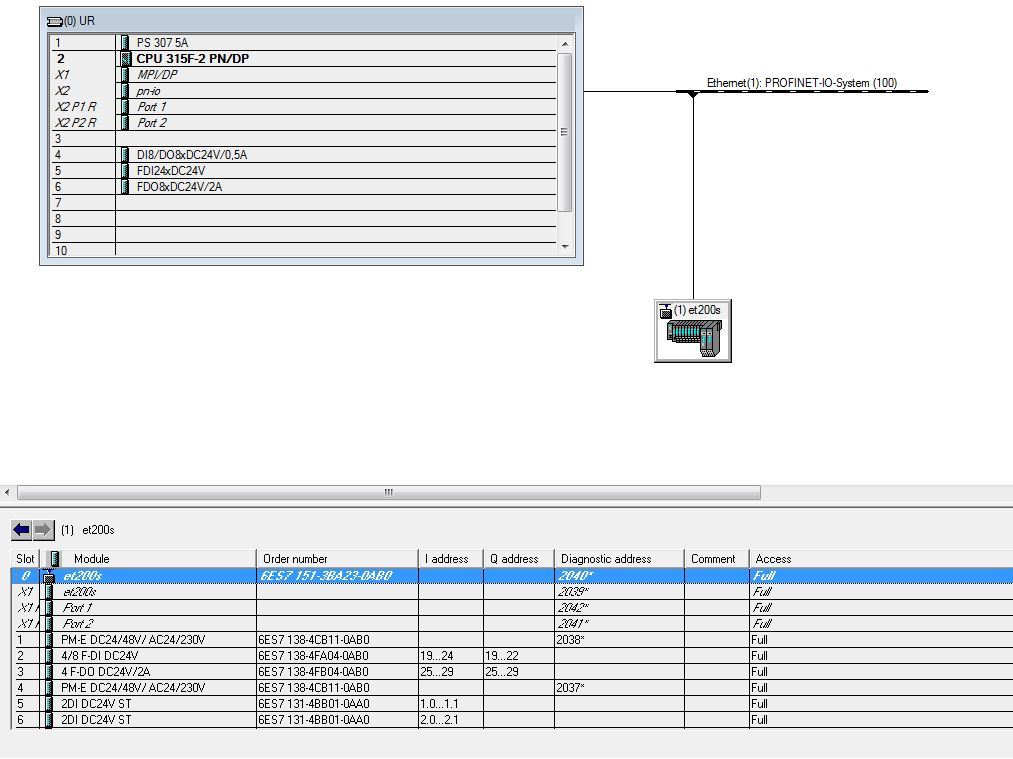Click module icon beside MPI/DP row

125,74
